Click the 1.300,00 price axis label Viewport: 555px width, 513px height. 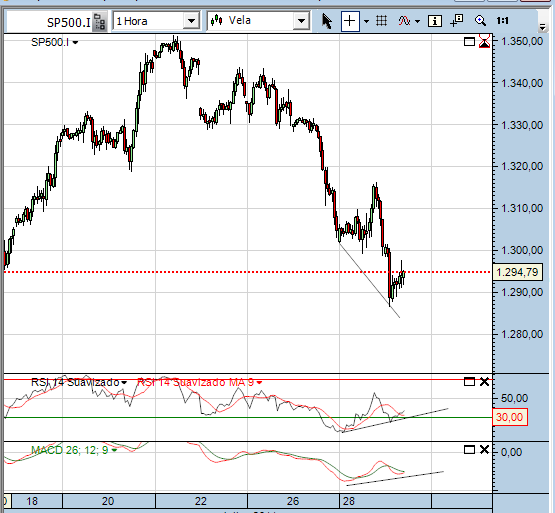(x=522, y=250)
